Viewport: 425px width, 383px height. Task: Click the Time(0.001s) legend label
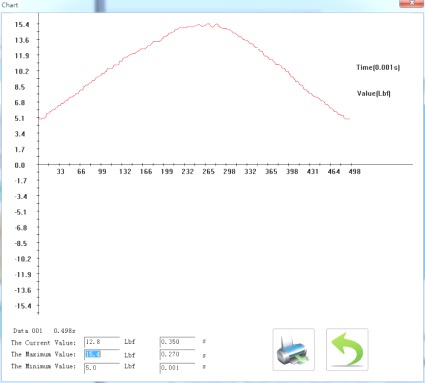point(378,67)
